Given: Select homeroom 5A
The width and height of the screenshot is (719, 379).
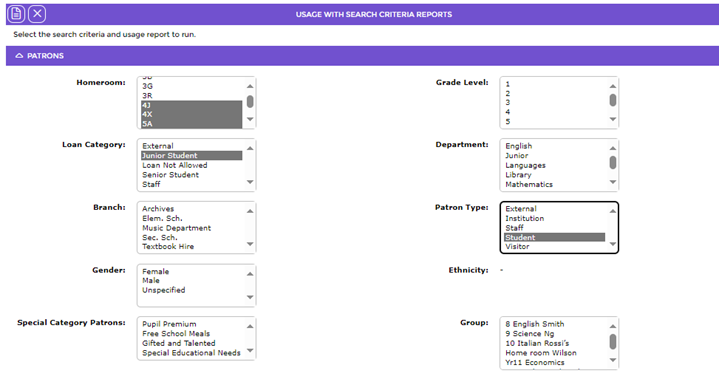Looking at the screenshot, I should click(192, 124).
